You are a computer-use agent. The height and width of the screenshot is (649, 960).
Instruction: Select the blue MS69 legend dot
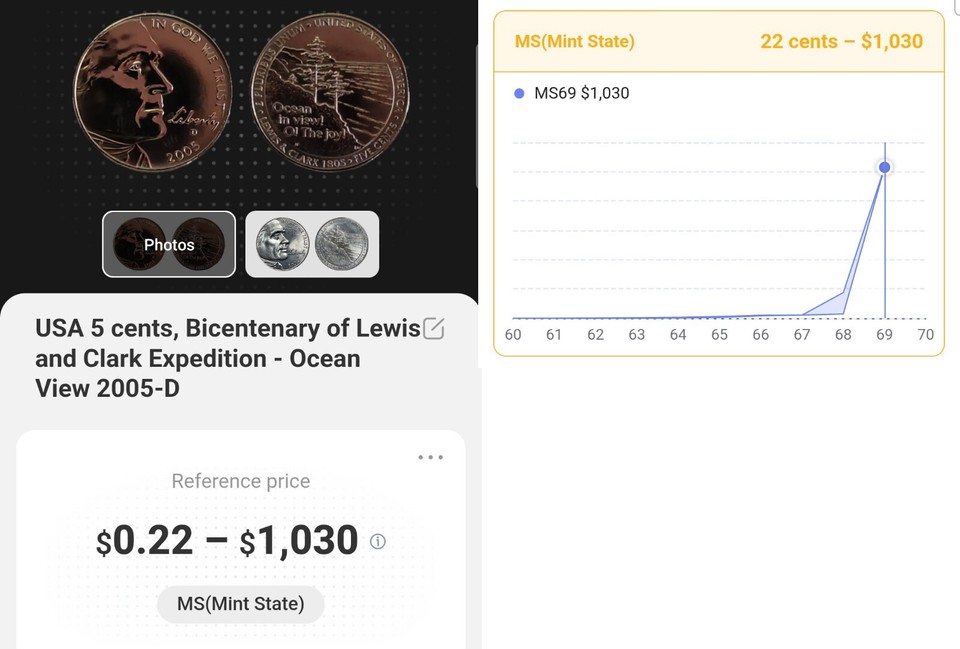(519, 93)
